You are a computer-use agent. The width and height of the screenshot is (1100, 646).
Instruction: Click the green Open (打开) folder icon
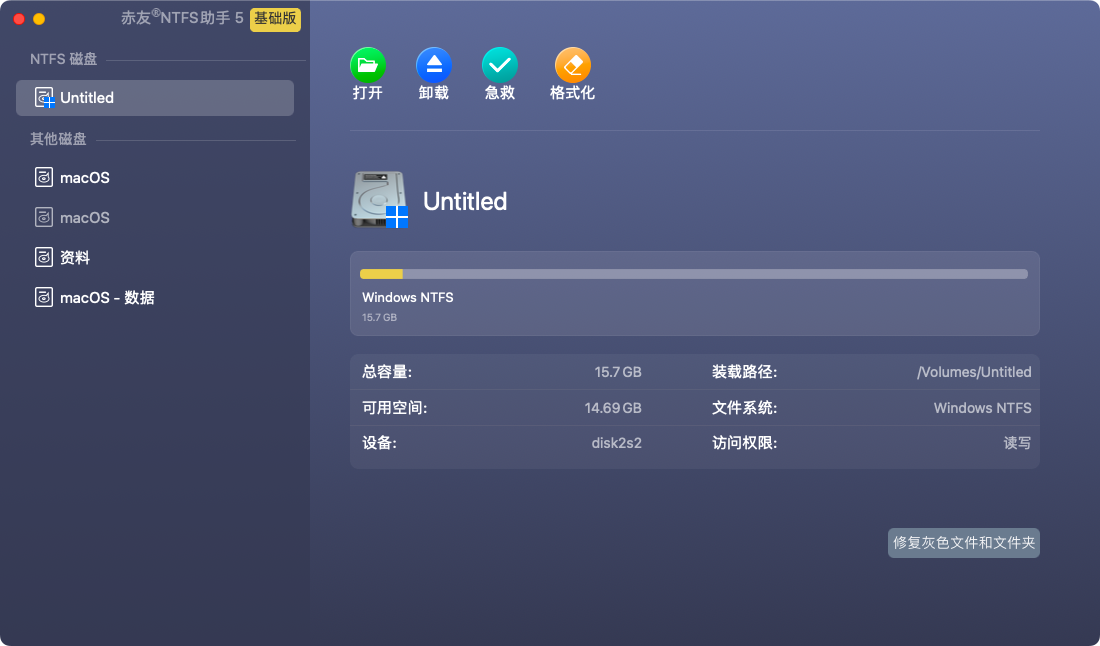tap(368, 65)
